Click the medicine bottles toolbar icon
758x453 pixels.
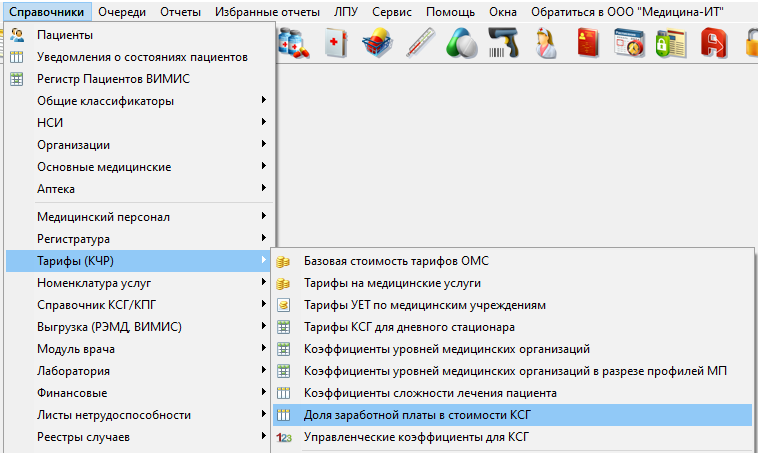point(294,43)
